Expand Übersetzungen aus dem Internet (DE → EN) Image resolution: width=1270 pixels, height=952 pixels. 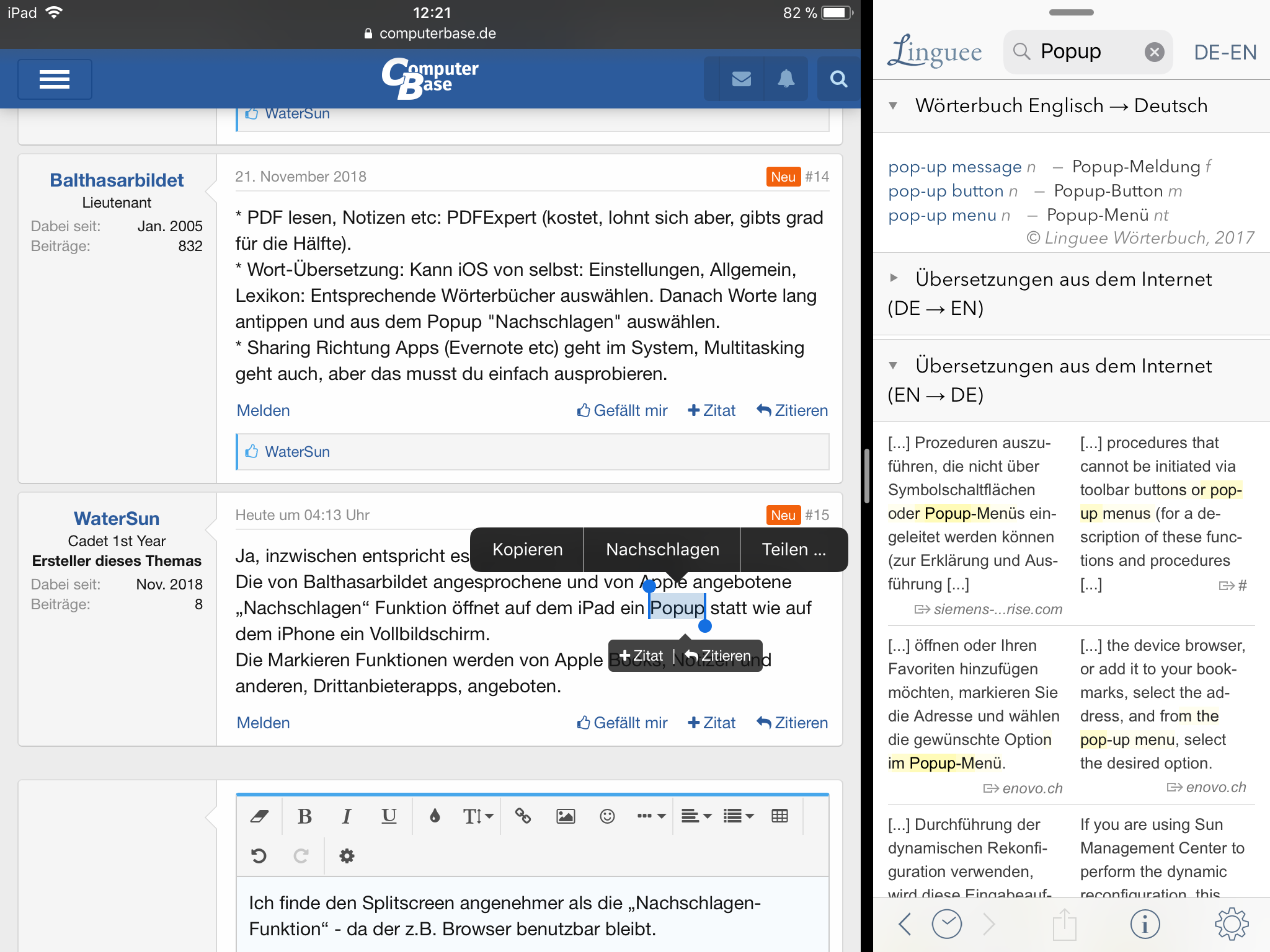894,278
